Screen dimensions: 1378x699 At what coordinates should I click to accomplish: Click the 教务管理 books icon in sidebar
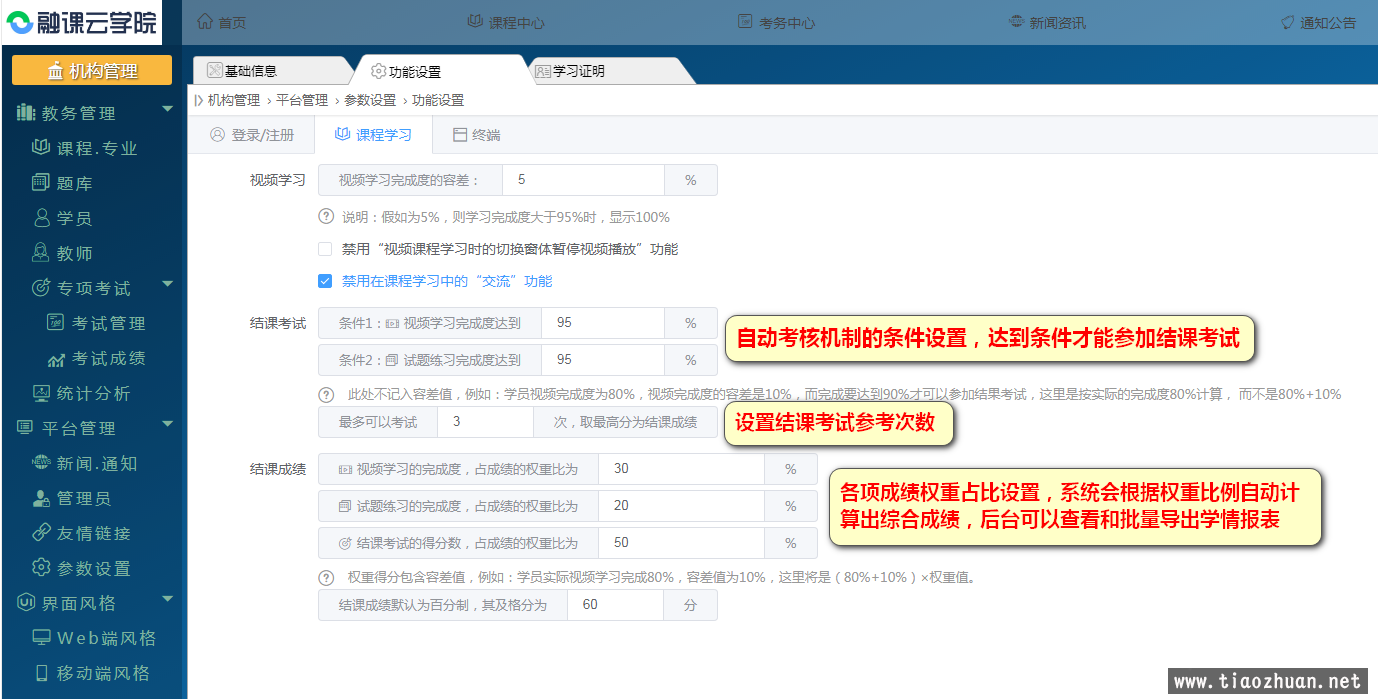coord(26,113)
